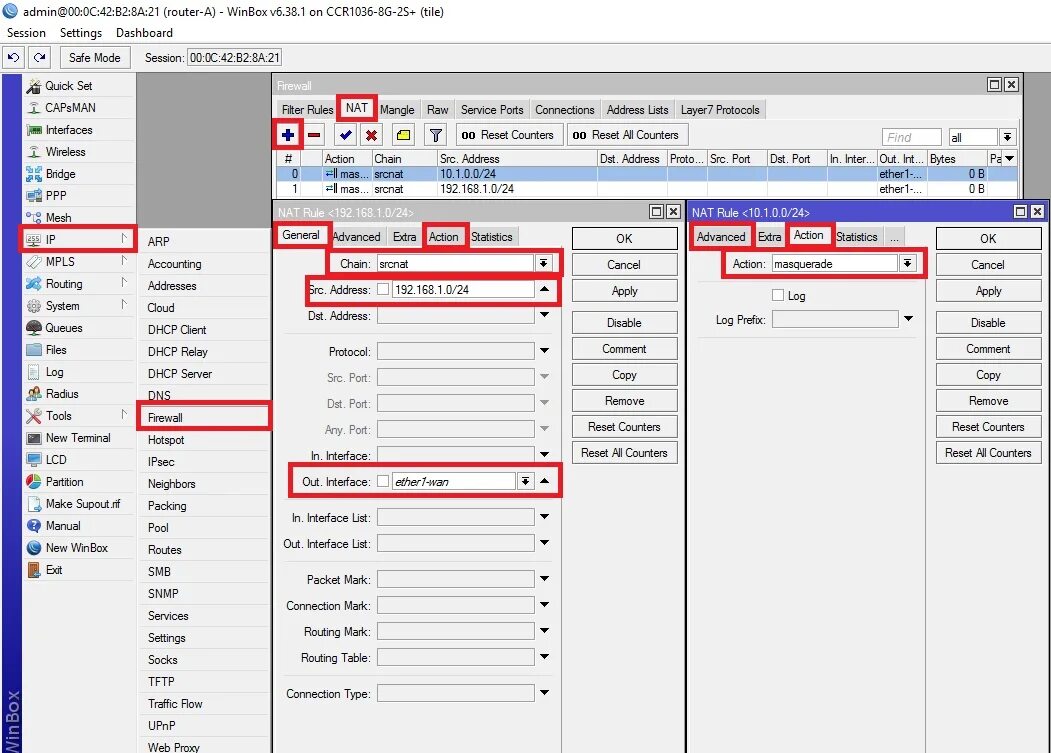
Task: Open Statistics tab in NAT Rule 10.1.0.0/24
Action: [856, 237]
